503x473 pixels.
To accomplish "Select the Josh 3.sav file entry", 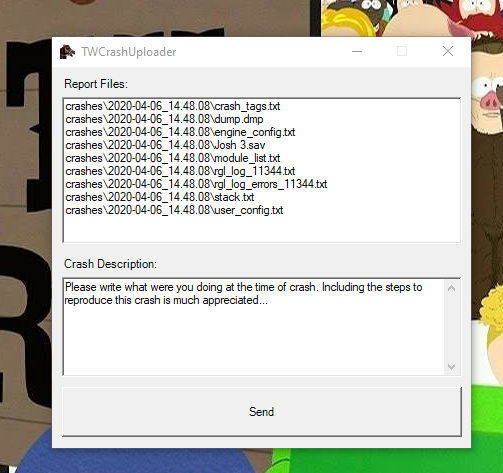I will (165, 145).
